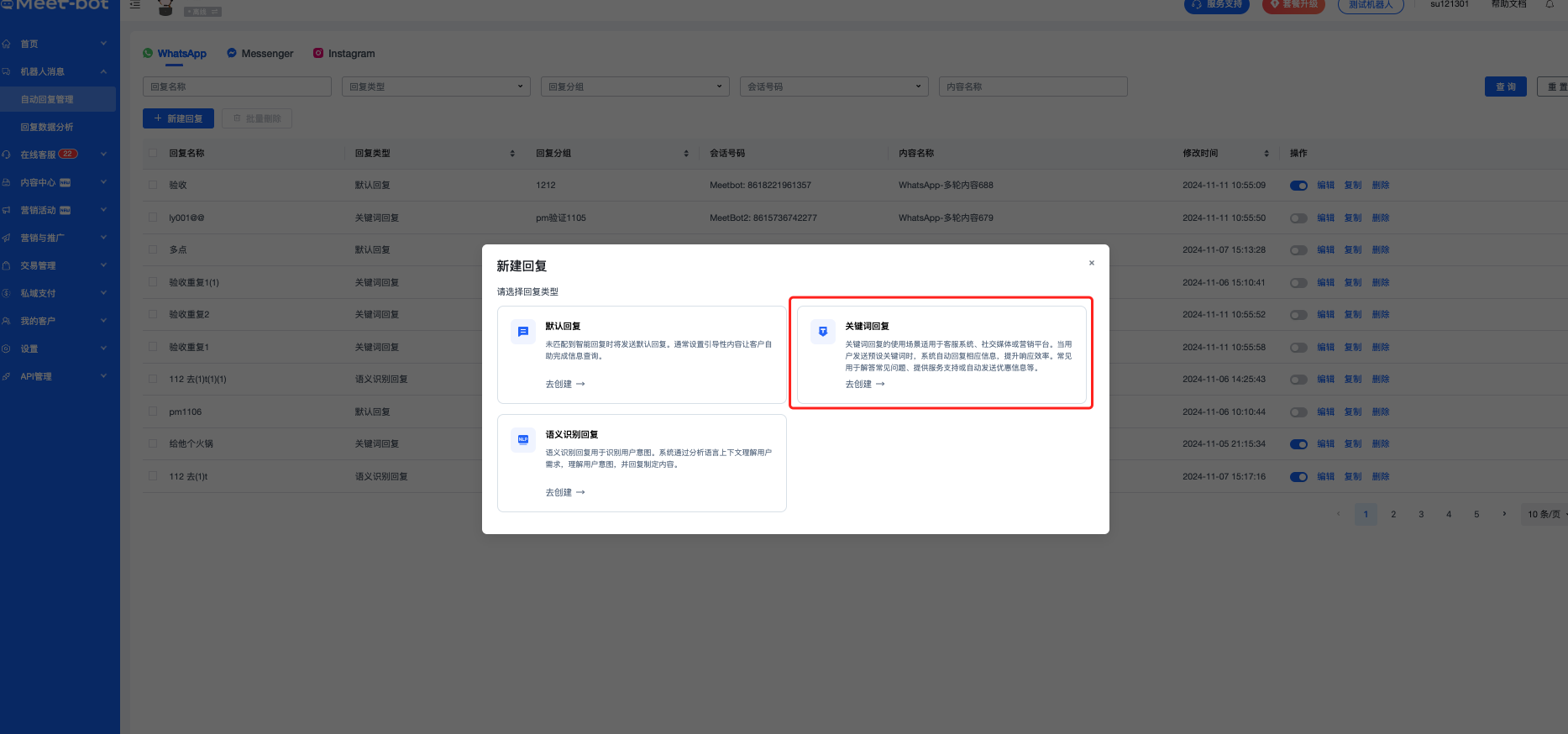Click the 语义识别回复 NLP icon in dialog
The image size is (1568, 734).
[523, 440]
